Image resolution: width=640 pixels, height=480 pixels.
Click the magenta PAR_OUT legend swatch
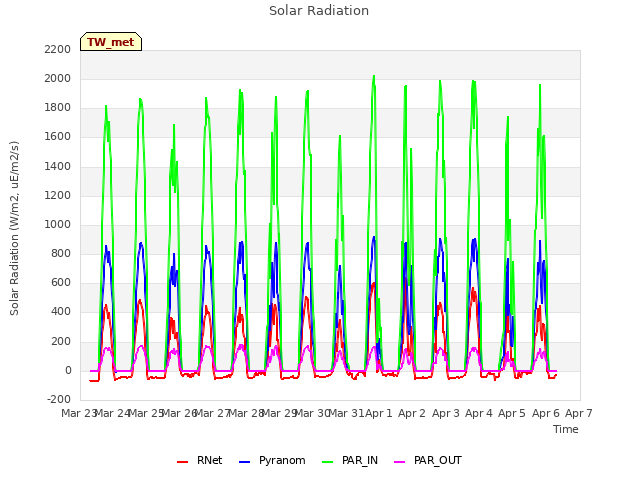[400, 462]
